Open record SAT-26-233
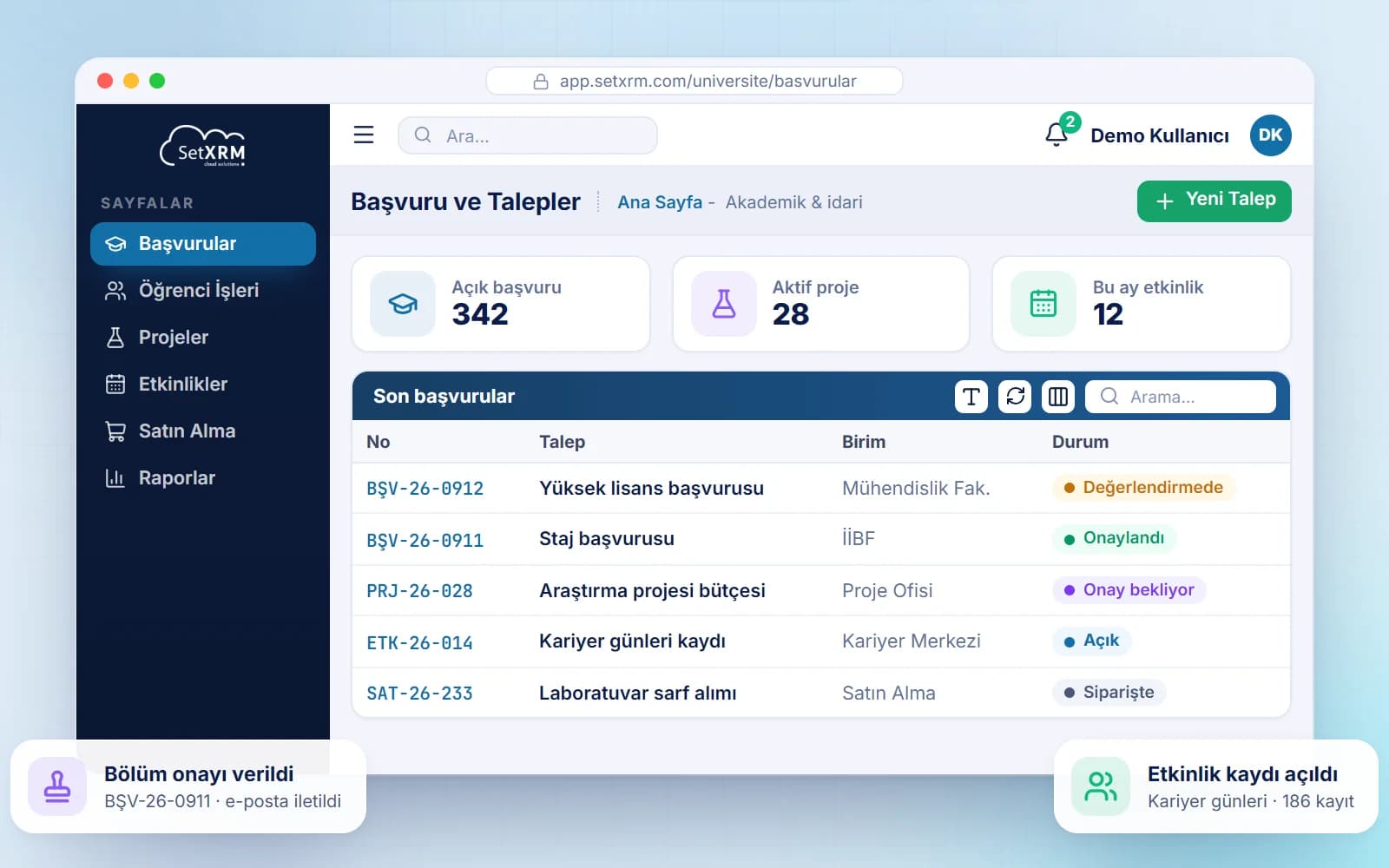Image resolution: width=1389 pixels, height=868 pixels. click(x=420, y=694)
